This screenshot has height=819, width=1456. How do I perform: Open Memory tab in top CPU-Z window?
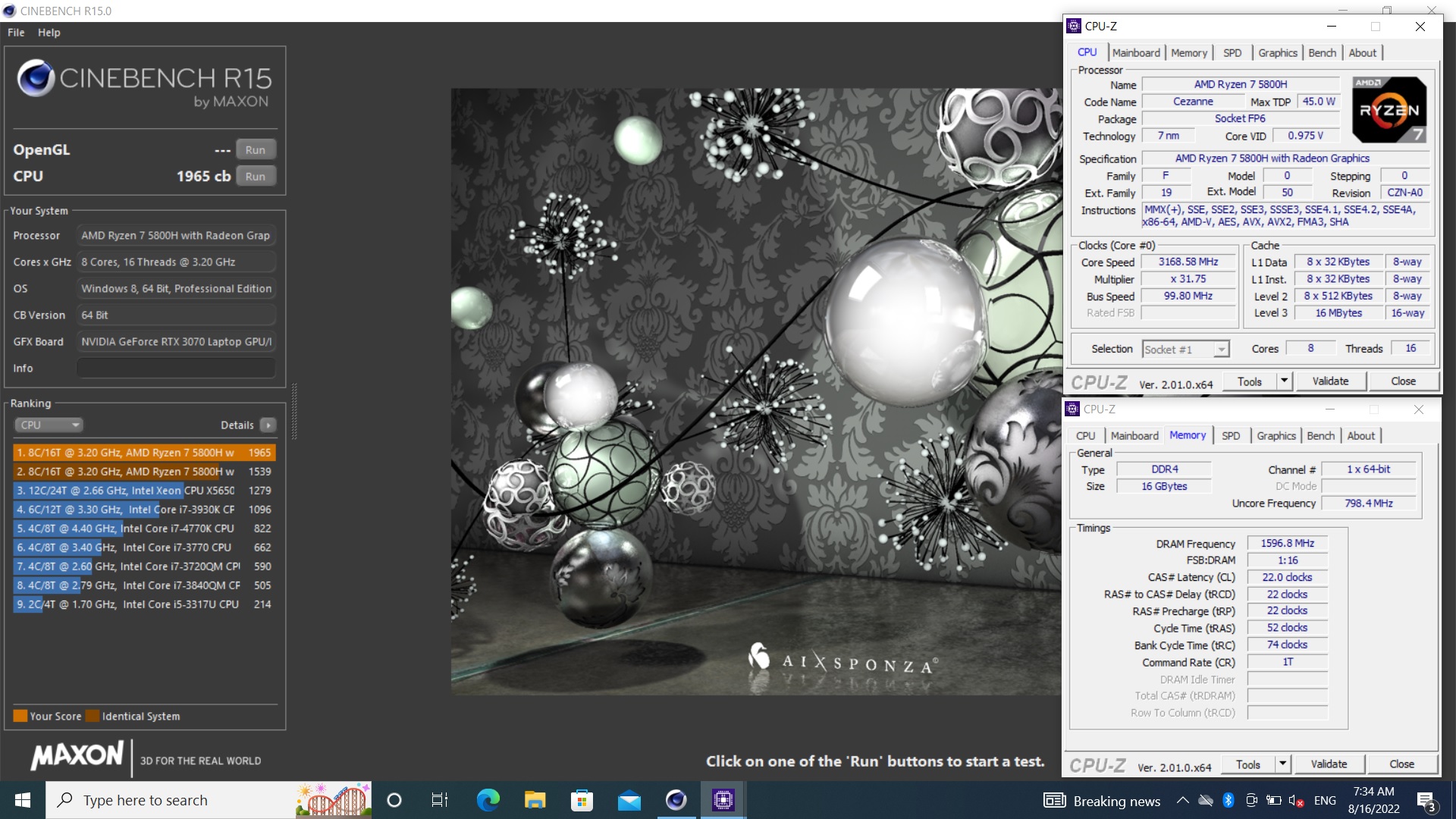pos(1188,52)
